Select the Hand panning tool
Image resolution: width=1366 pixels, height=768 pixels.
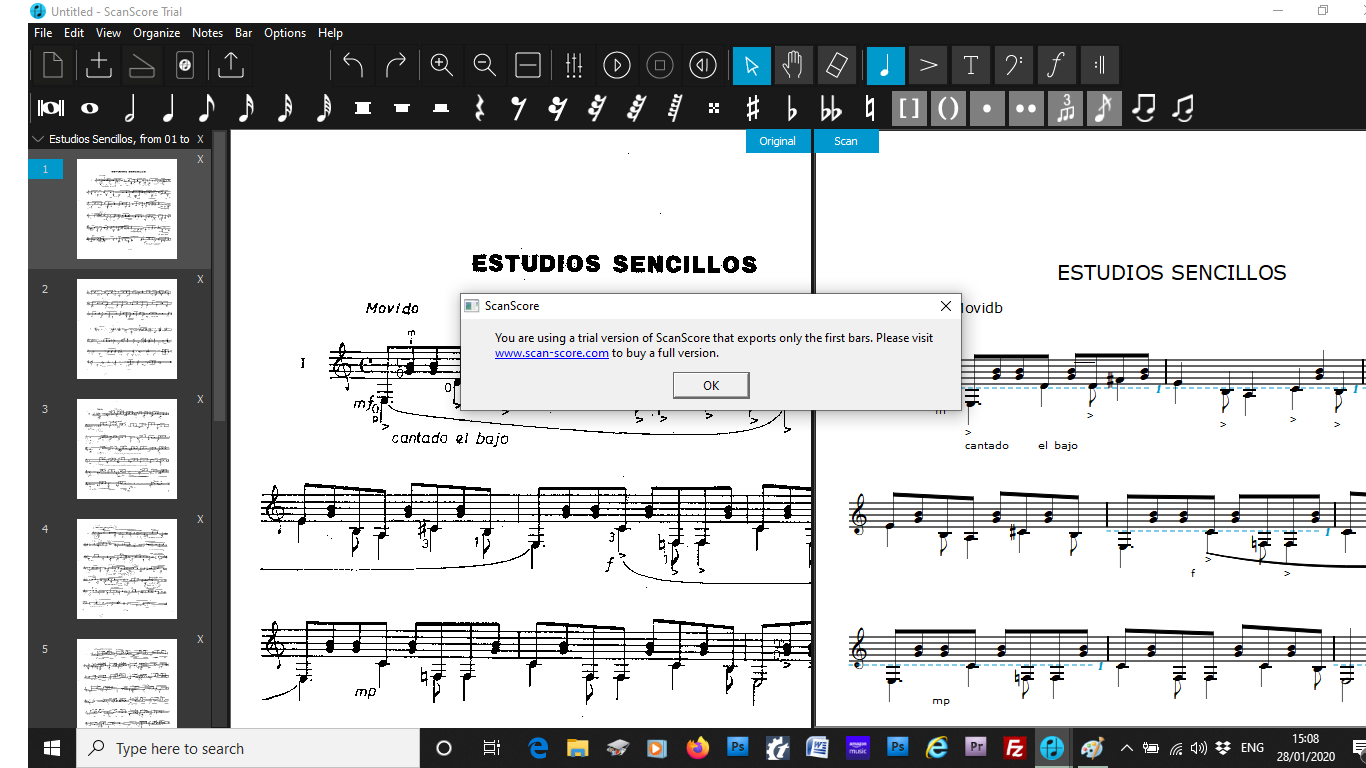(794, 65)
